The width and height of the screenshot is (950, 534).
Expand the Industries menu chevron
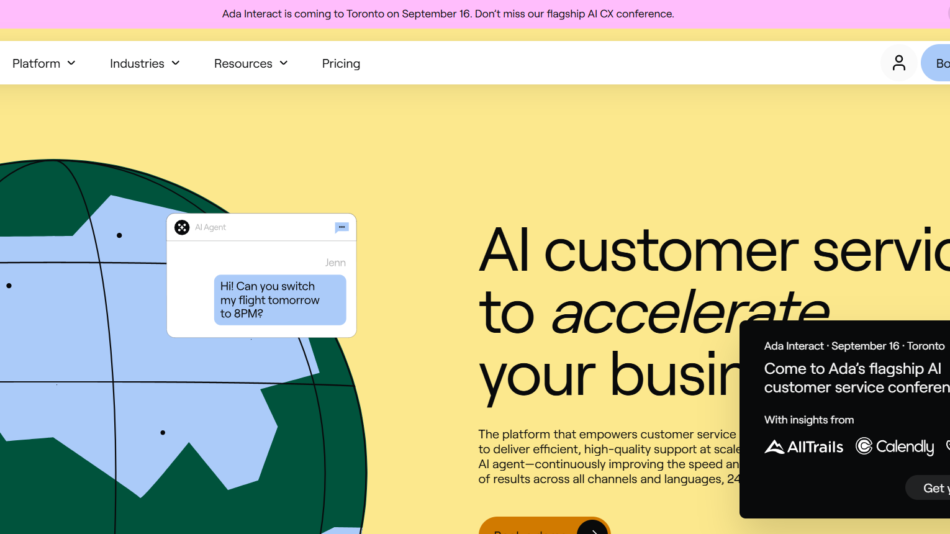point(176,63)
